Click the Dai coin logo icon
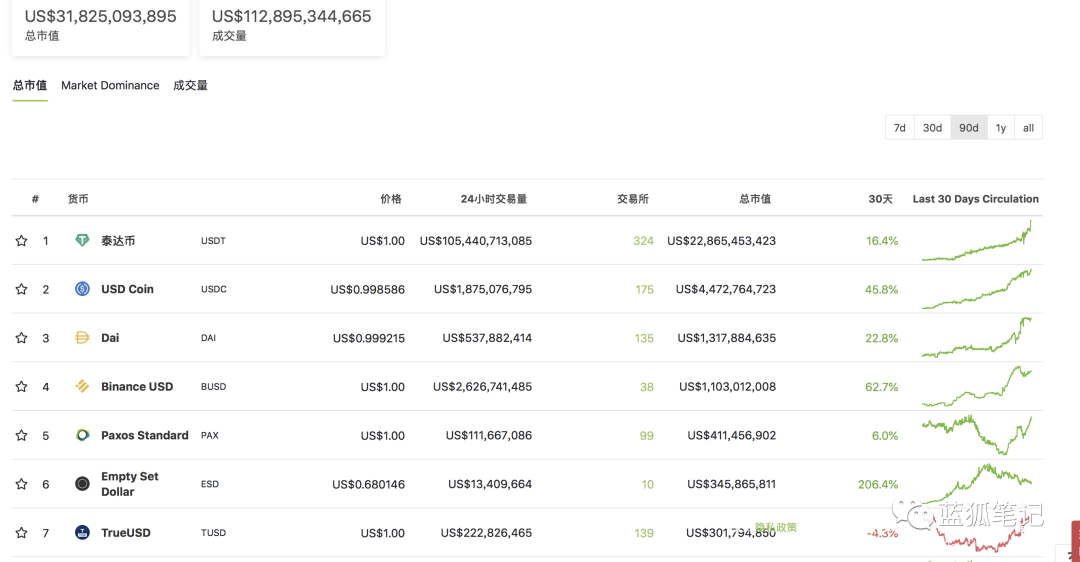This screenshot has height=562, width=1080. coord(82,337)
